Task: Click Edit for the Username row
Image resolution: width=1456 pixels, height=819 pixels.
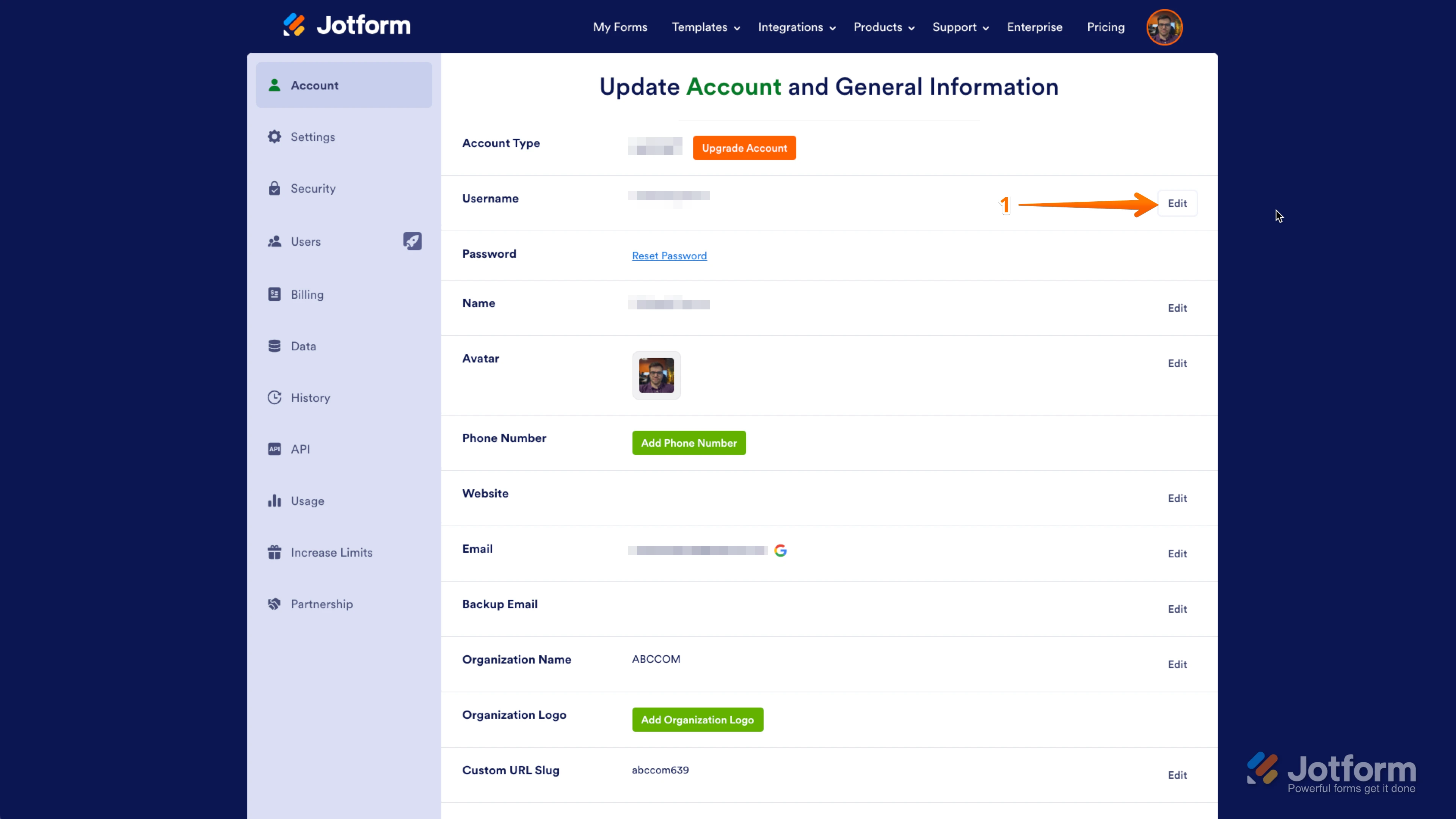Action: click(x=1177, y=203)
